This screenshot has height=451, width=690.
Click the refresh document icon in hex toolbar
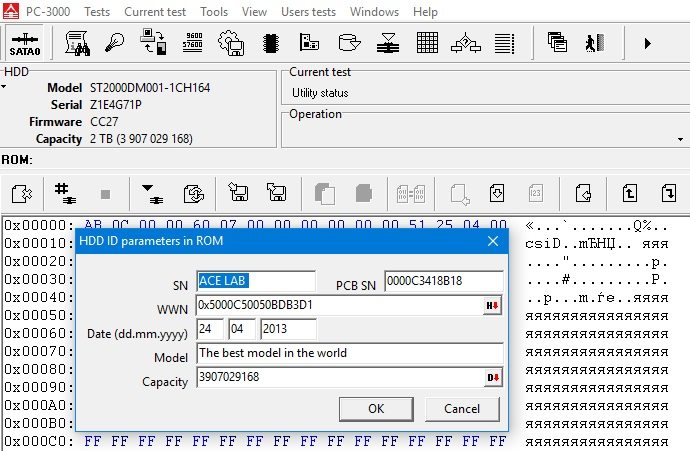(x=194, y=194)
